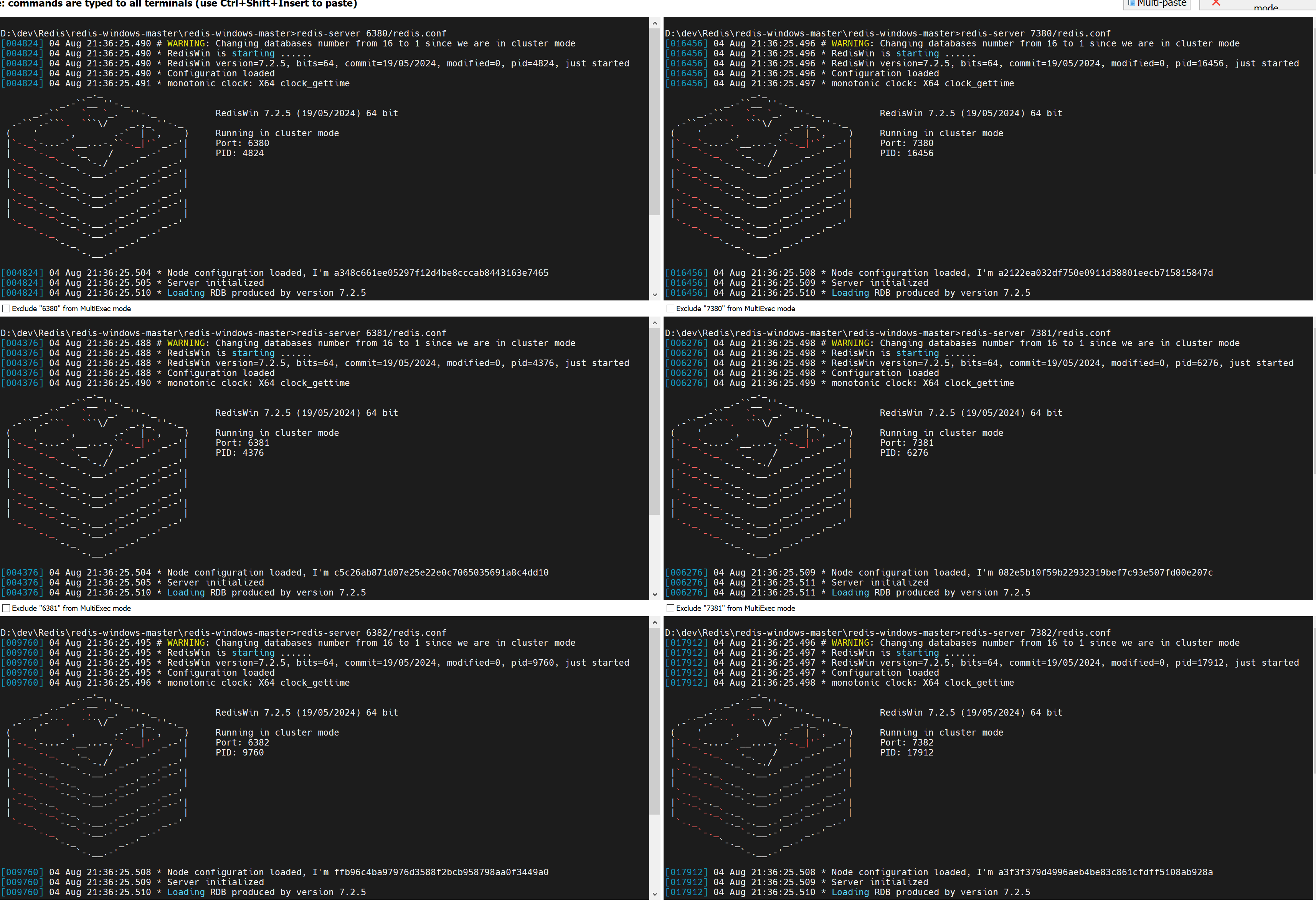Enable Exclude "7380" from MultiExec mode
The width and height of the screenshot is (1316, 904).
pyautogui.click(x=671, y=309)
